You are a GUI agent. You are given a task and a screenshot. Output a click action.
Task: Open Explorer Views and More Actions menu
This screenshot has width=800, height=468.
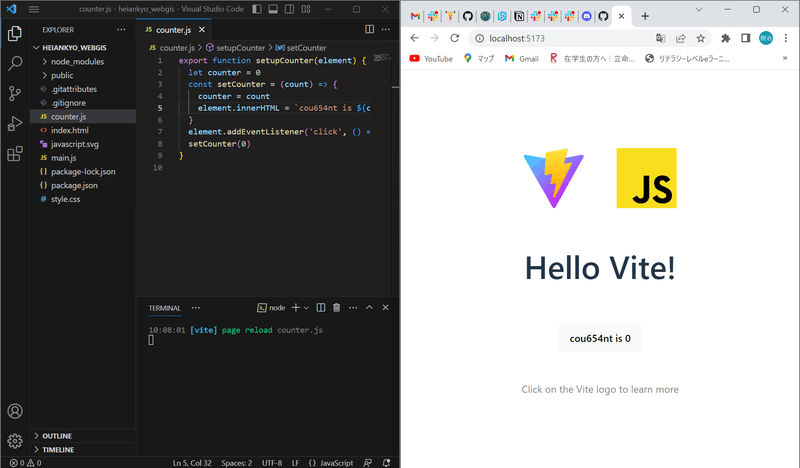[x=121, y=30]
